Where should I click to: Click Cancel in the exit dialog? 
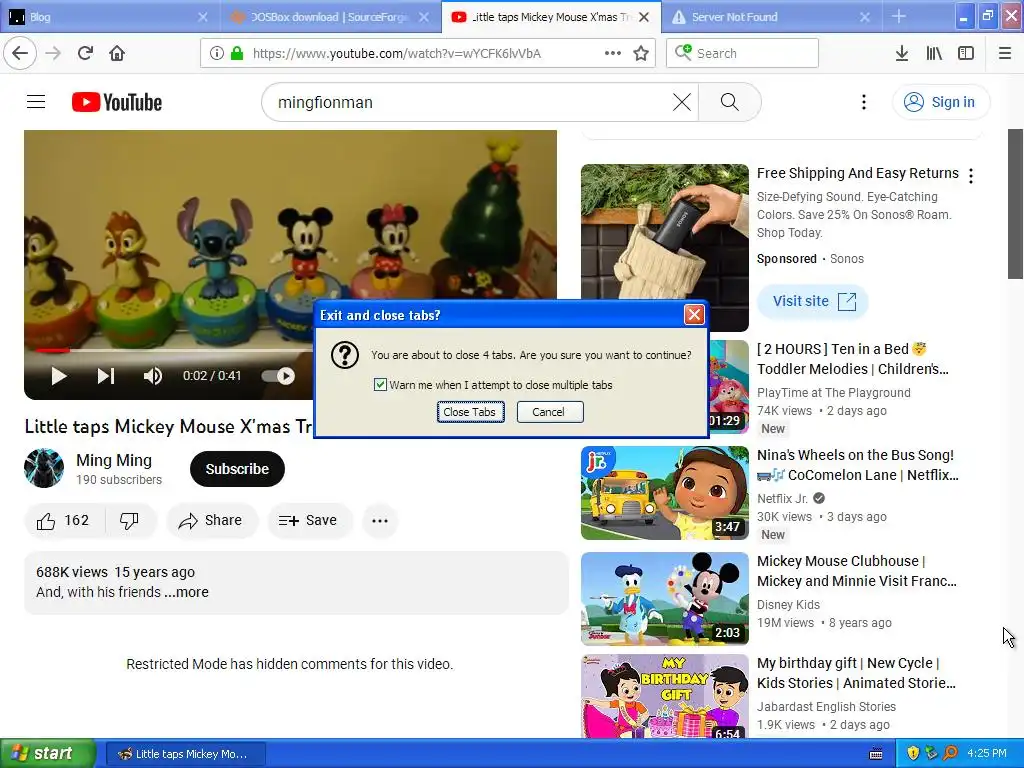[x=549, y=412]
